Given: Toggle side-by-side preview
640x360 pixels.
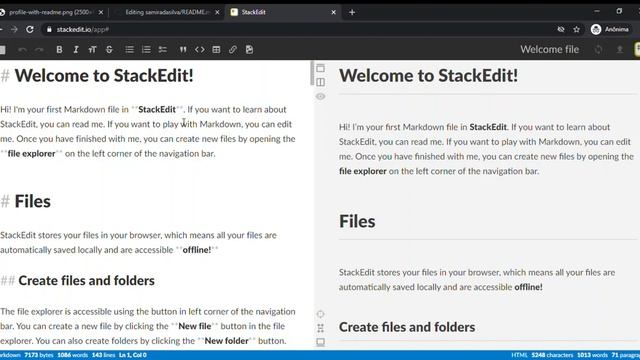Looking at the screenshot, I should click(320, 82).
